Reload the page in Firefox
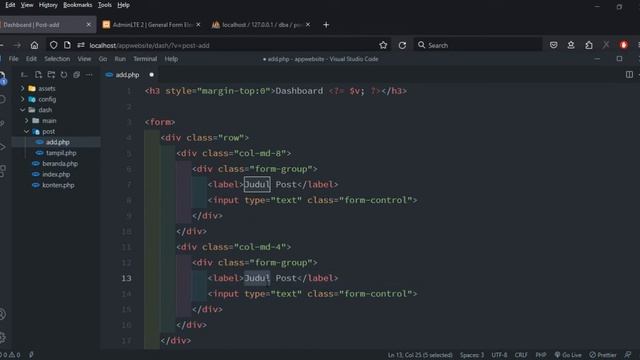This screenshot has height=360, width=640. [402, 45]
